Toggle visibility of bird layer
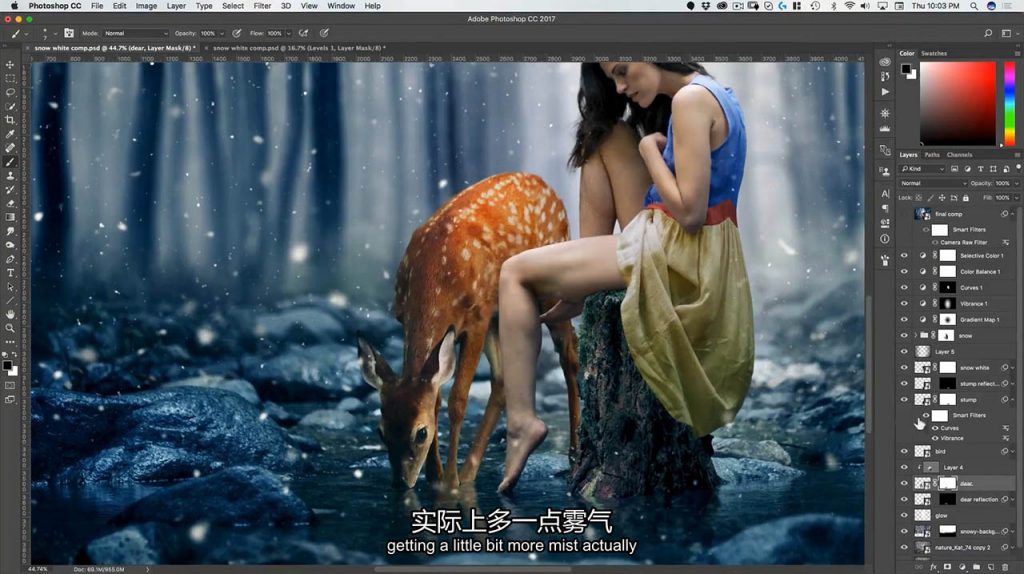Screen dimensions: 1024x574 tap(904, 451)
